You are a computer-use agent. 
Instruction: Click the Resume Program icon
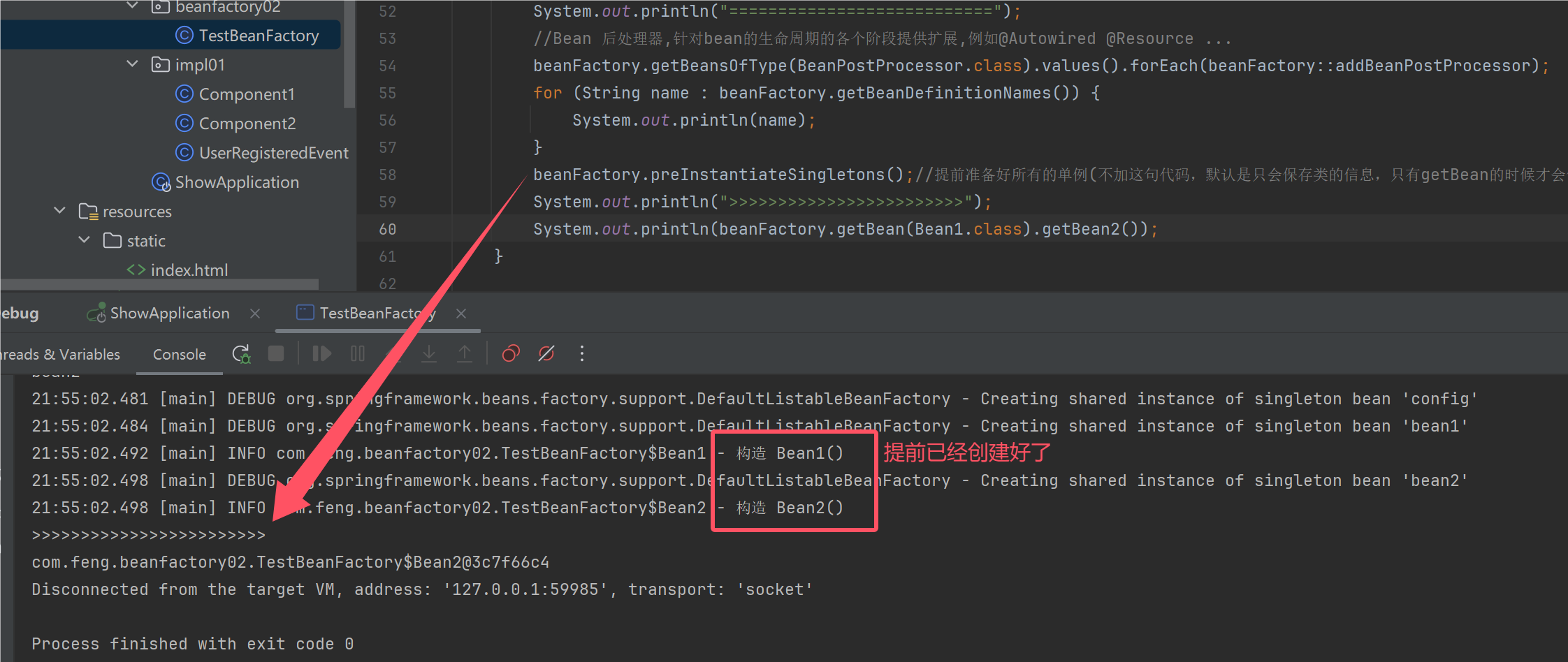[x=321, y=354]
